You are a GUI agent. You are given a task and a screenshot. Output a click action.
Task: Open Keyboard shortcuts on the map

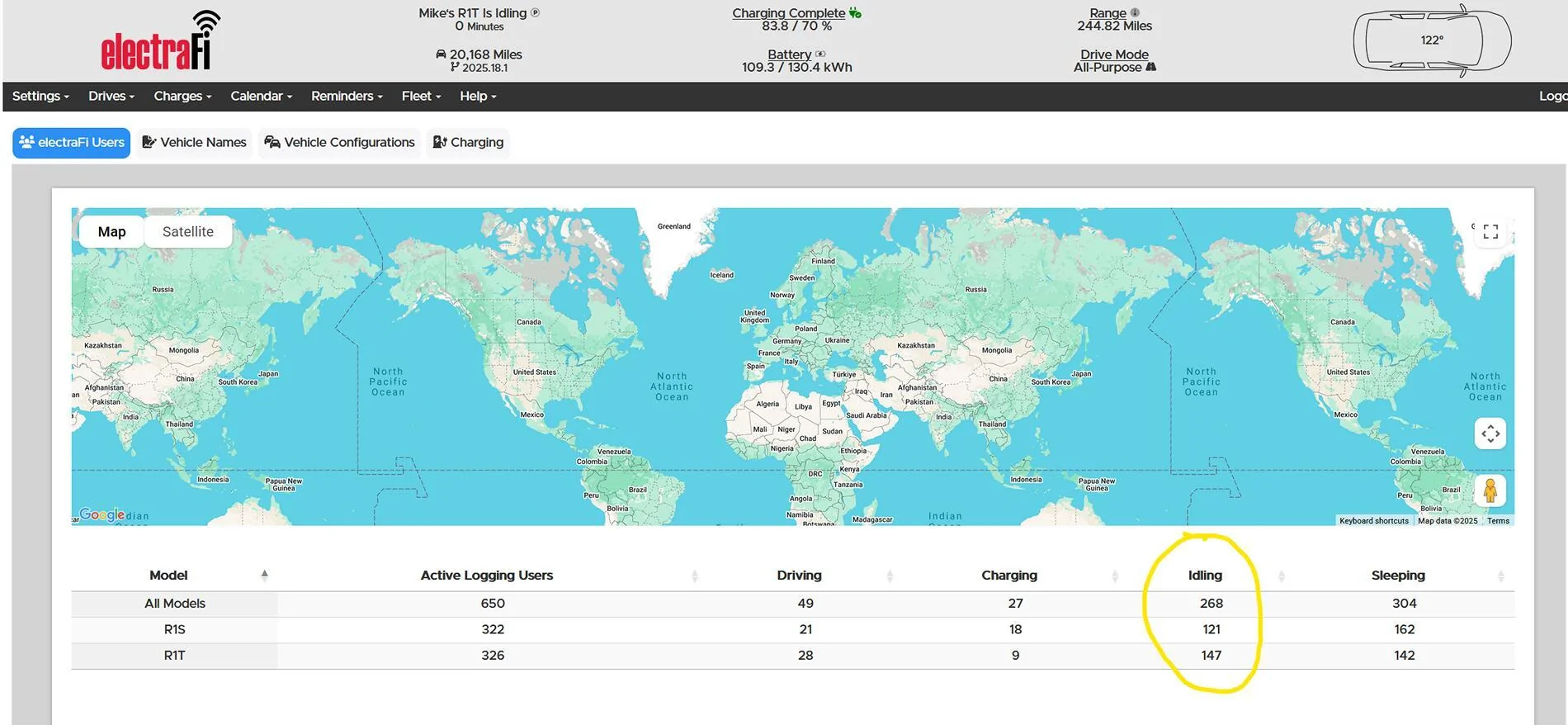pyautogui.click(x=1373, y=521)
